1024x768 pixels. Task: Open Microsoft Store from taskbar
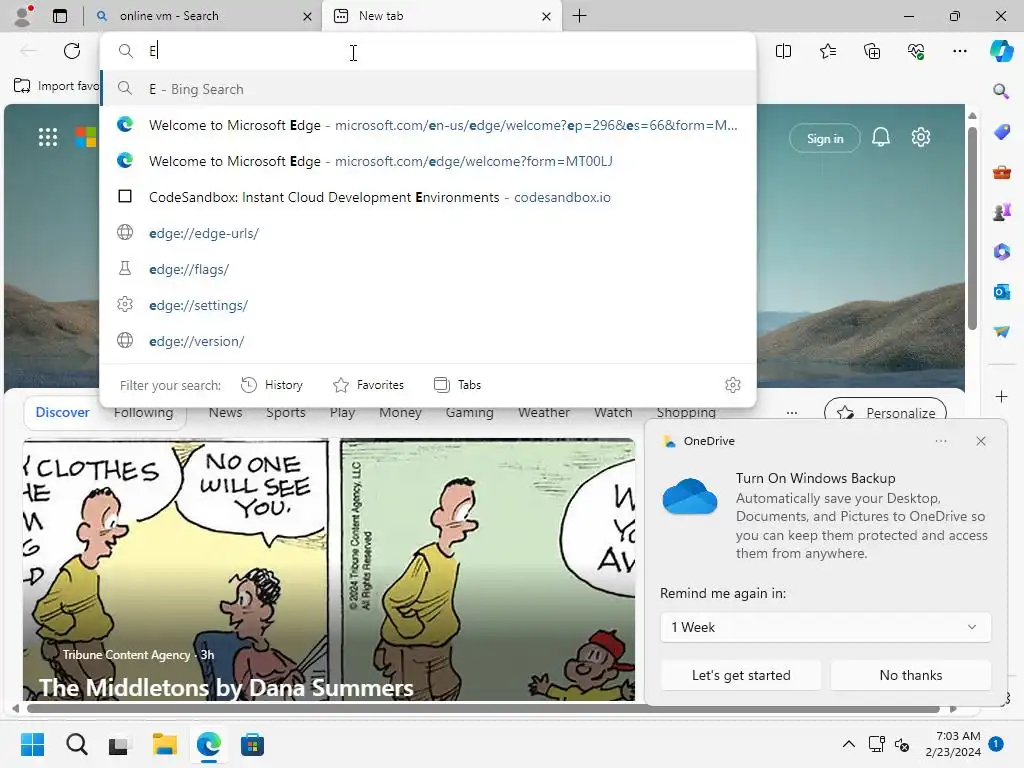252,744
